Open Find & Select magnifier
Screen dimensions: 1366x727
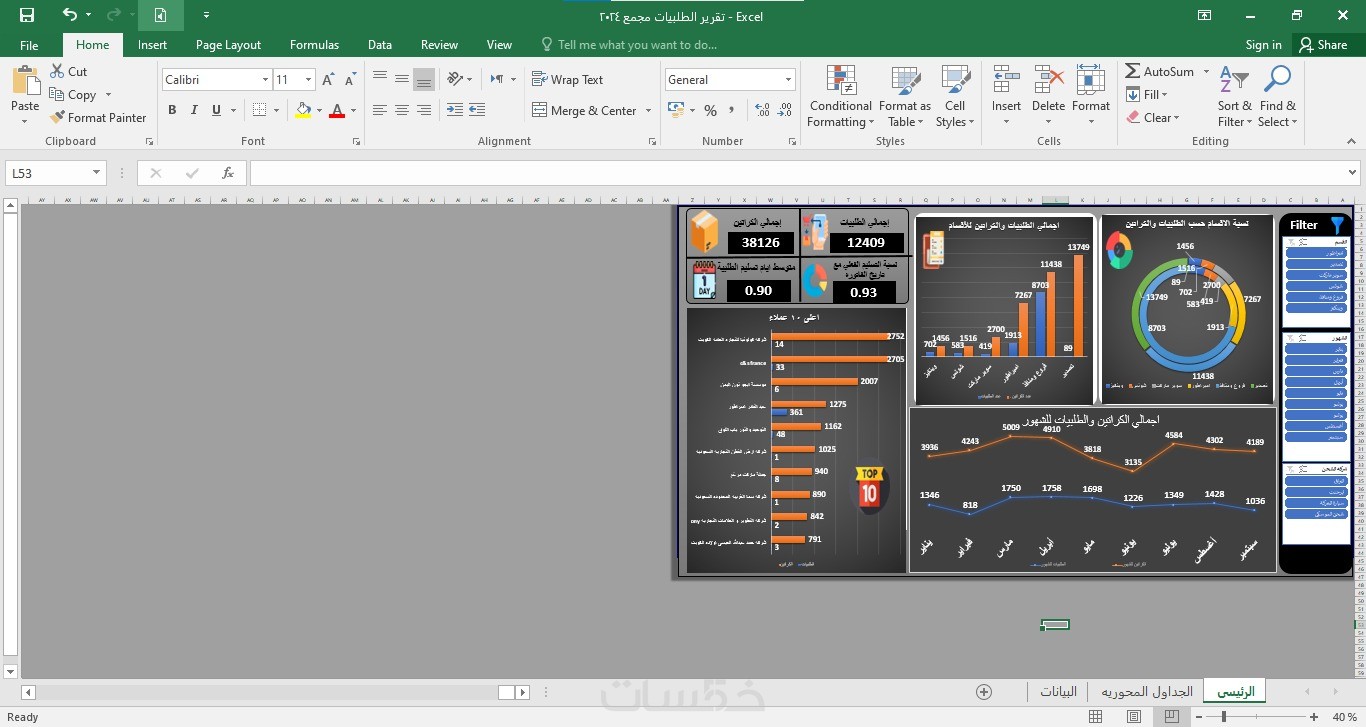tap(1278, 97)
